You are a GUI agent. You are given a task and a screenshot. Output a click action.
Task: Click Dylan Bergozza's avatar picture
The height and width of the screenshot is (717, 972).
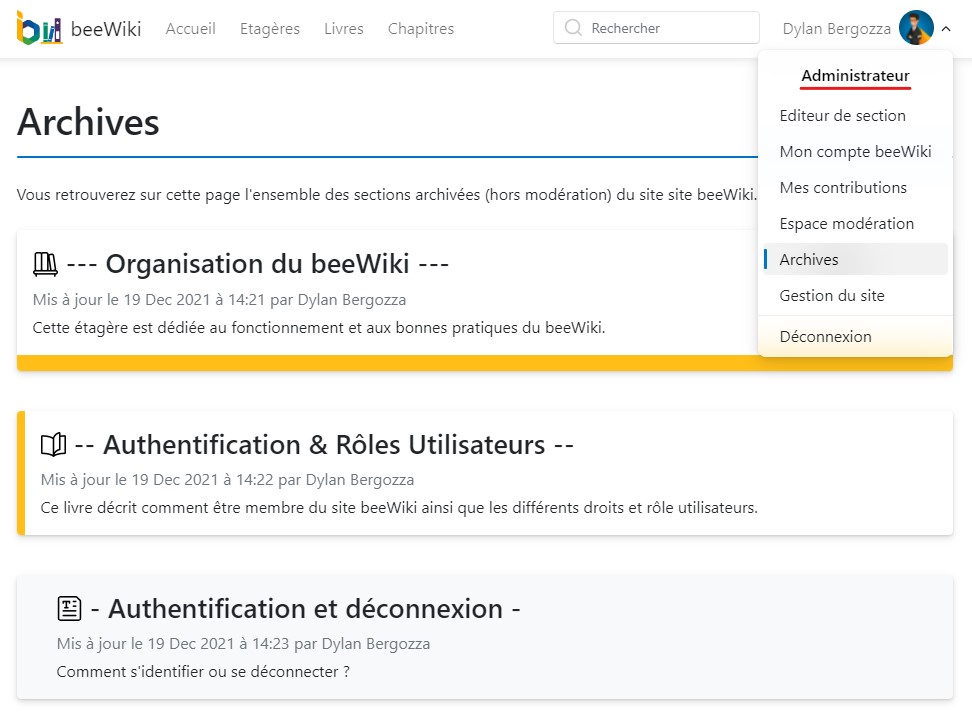tap(915, 28)
